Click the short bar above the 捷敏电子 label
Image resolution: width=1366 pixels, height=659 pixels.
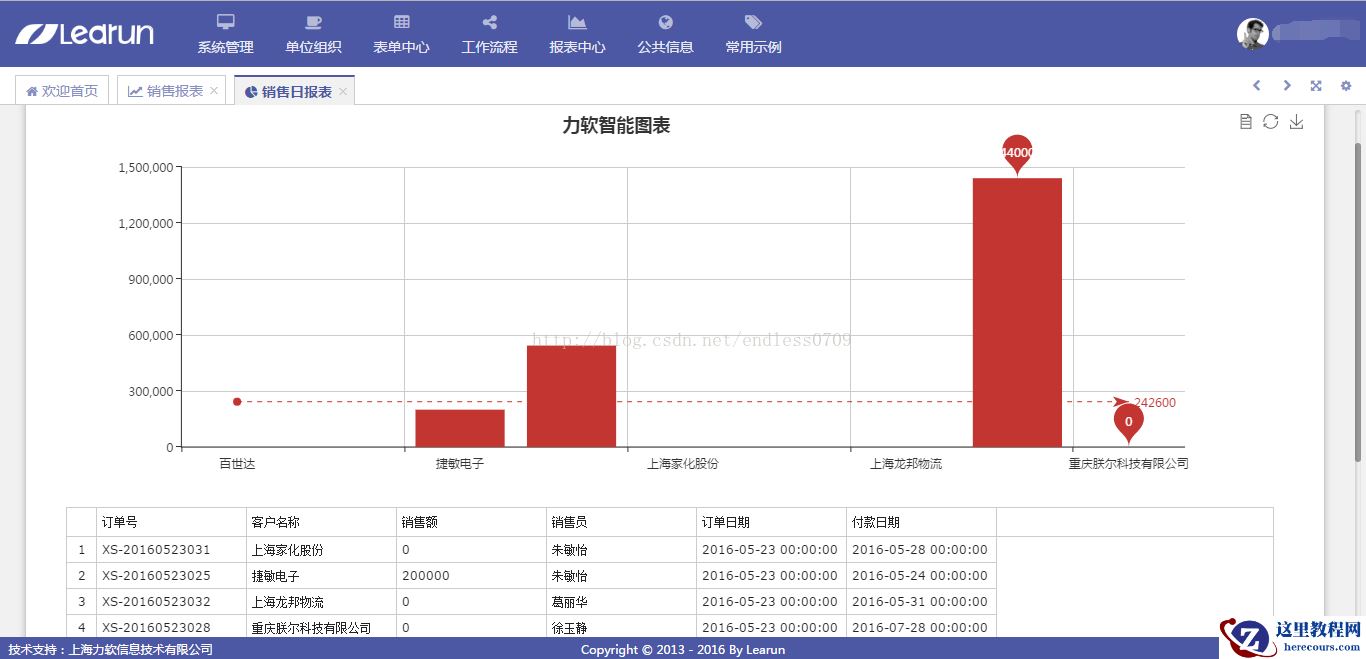[x=460, y=428]
